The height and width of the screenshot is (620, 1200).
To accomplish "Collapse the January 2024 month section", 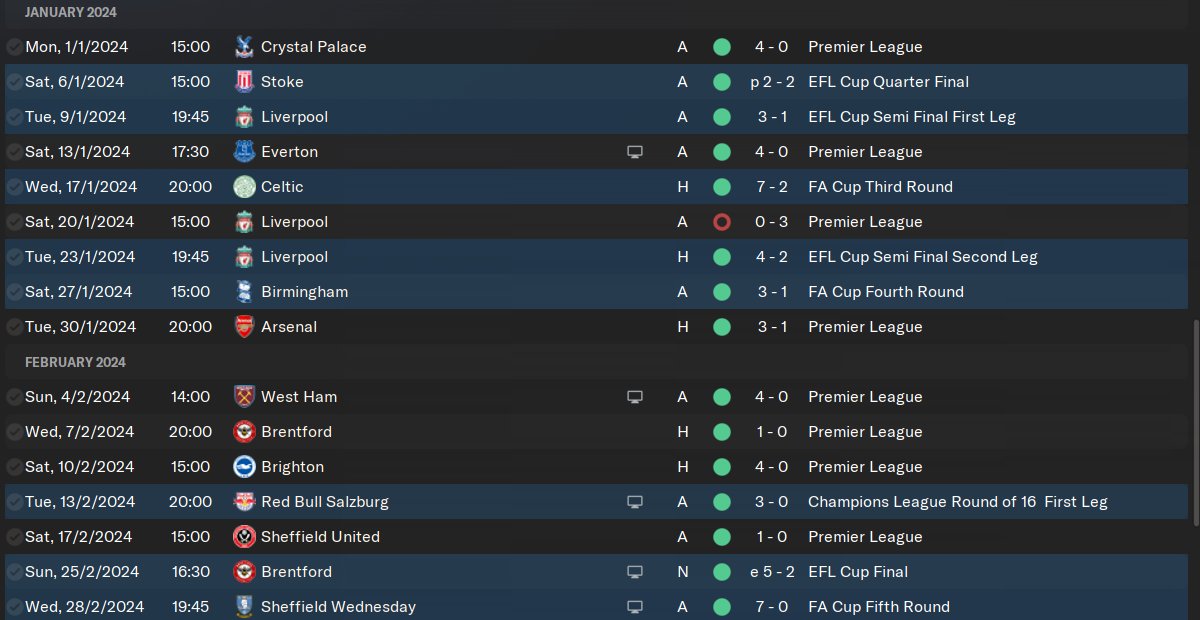I will pyautogui.click(x=71, y=12).
